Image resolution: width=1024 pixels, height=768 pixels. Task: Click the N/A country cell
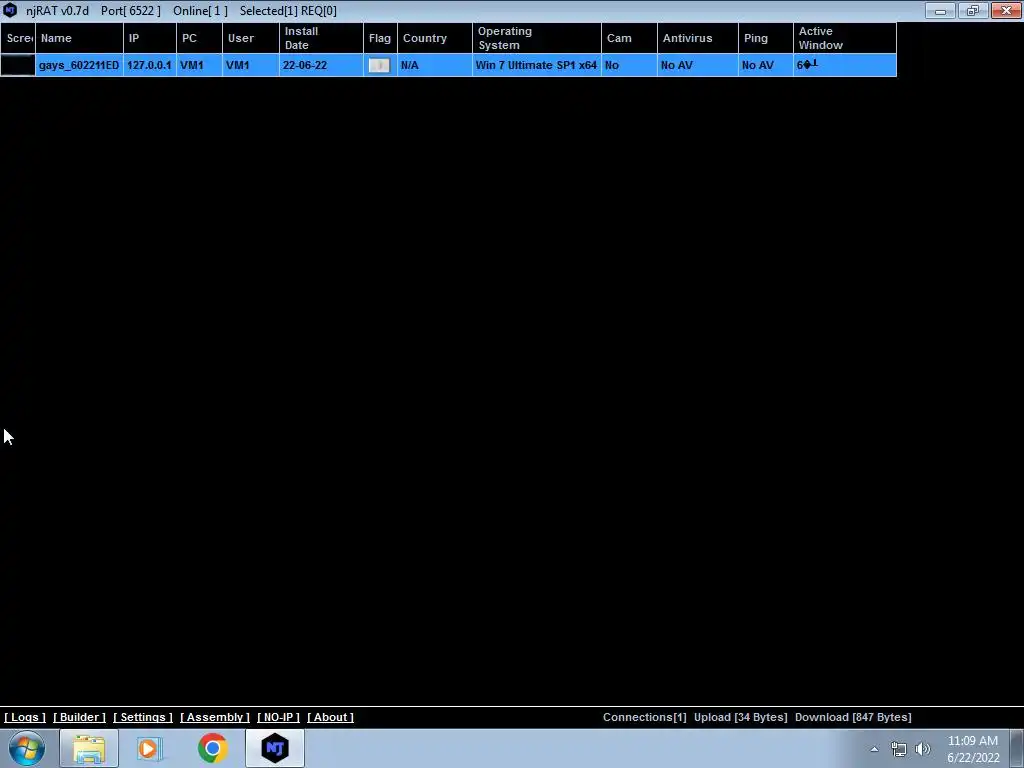point(435,65)
